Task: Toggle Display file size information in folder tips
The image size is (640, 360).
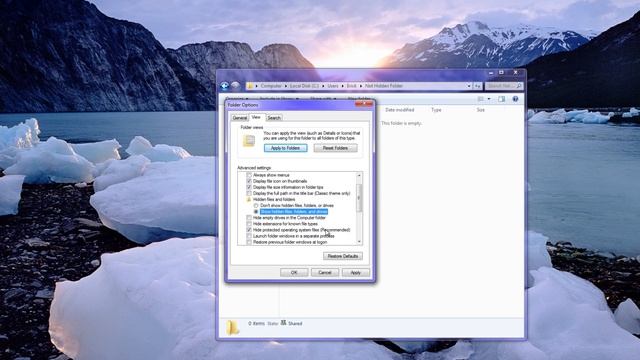Action: [x=249, y=187]
